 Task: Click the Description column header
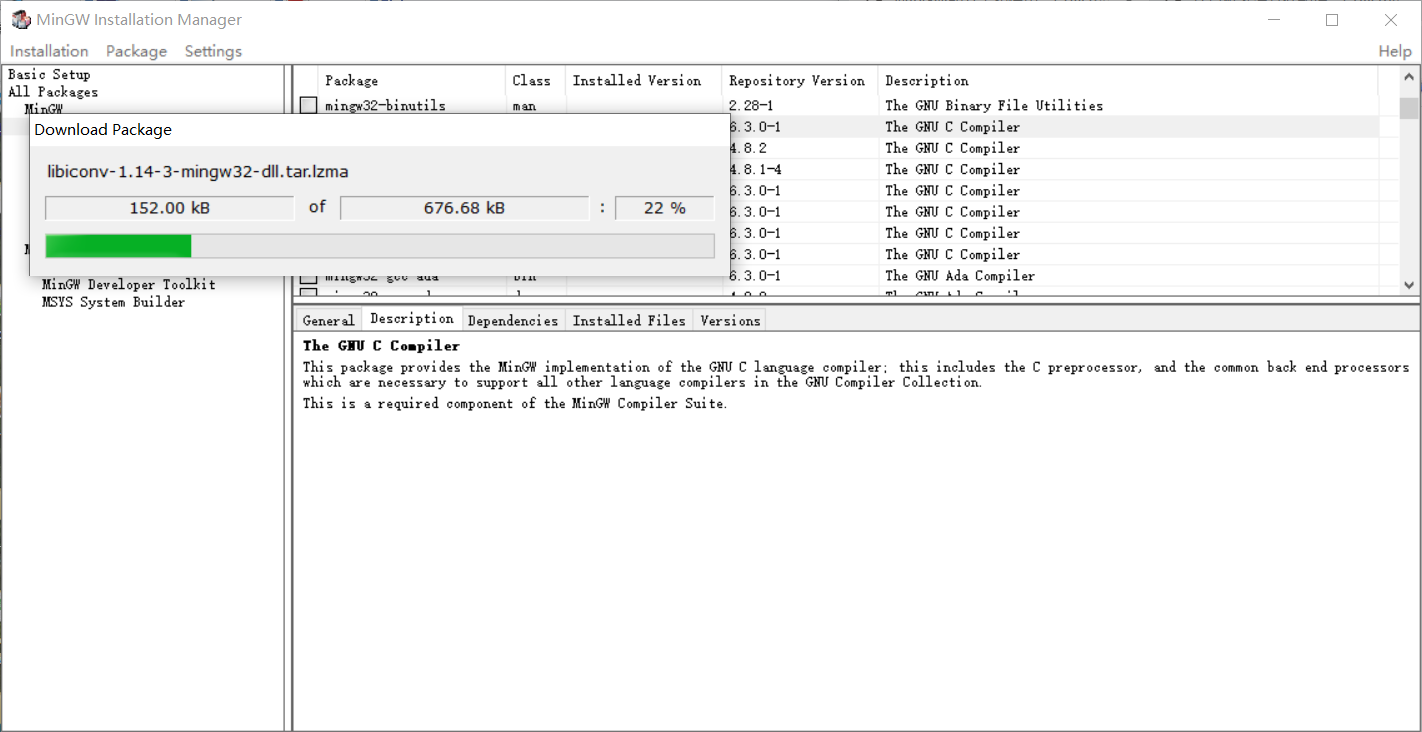tap(1128, 80)
